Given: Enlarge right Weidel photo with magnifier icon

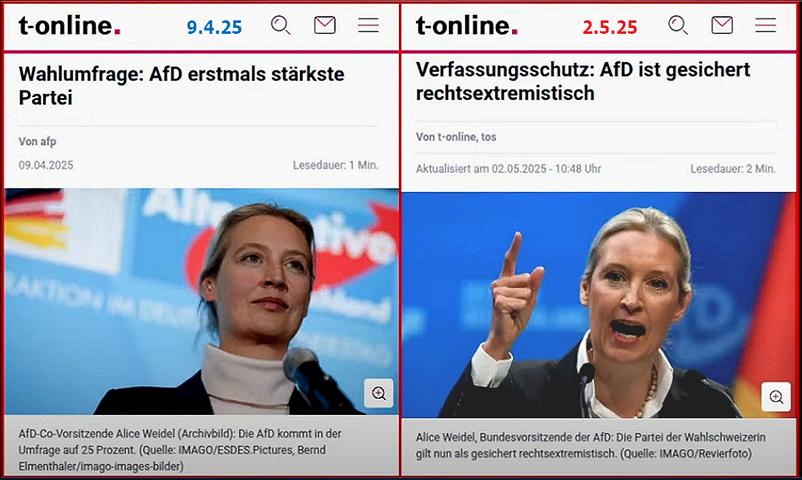Looking at the screenshot, I should pos(776,397).
